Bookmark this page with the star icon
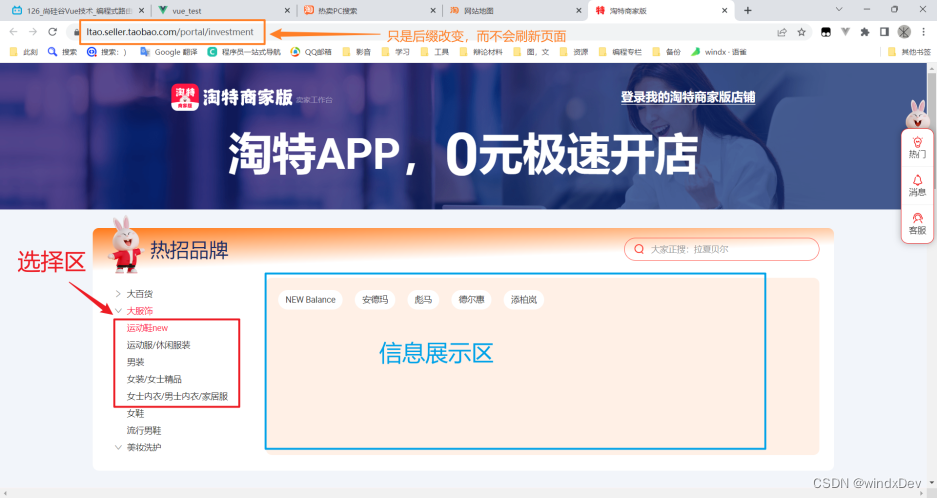Screen dimensions: 937x498 click(x=801, y=32)
